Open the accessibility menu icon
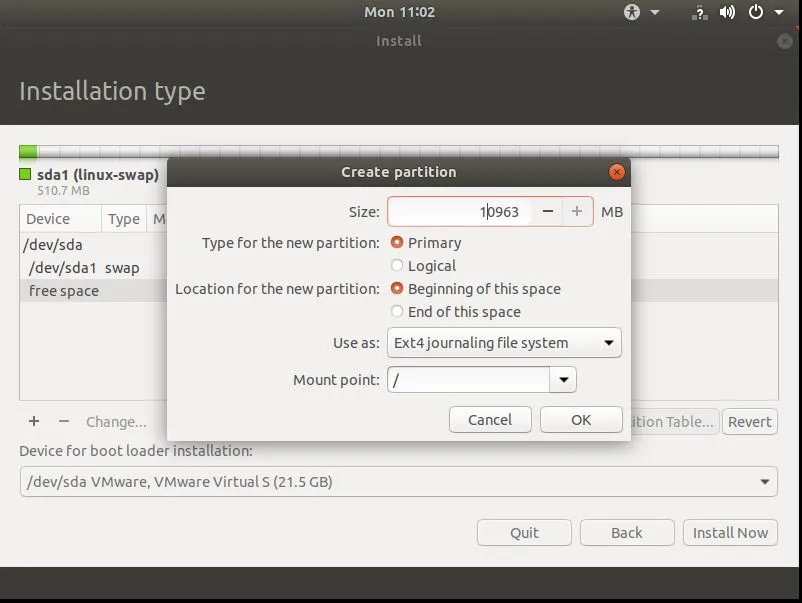Viewport: 802px width, 603px height. 630,12
